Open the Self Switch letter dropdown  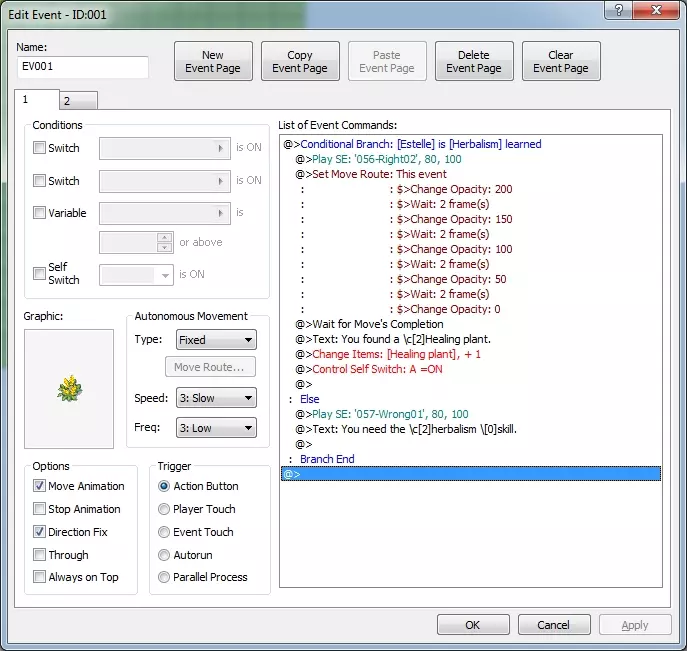tap(136, 275)
